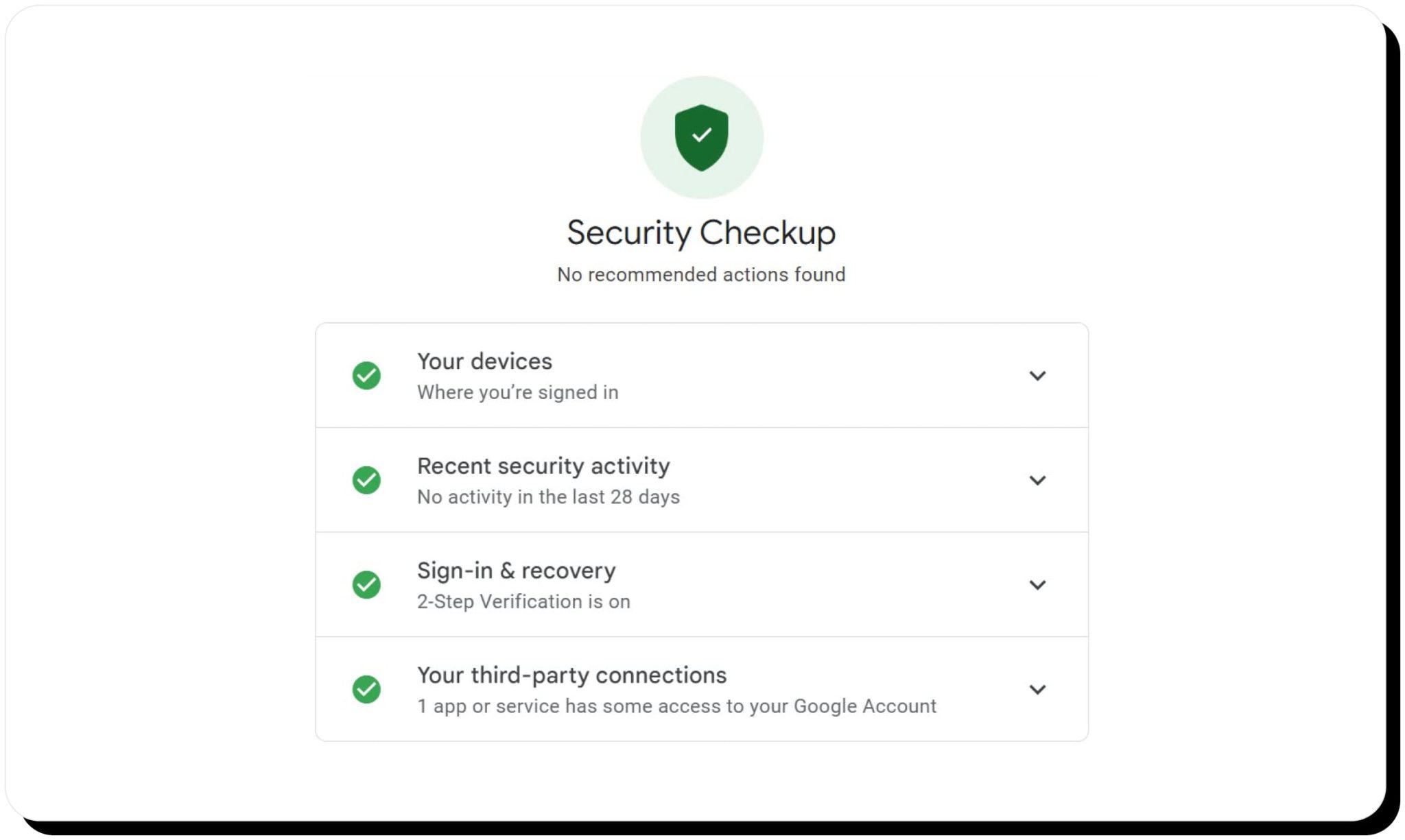
Task: Open the Sign-in & recovery heading
Action: 516,571
